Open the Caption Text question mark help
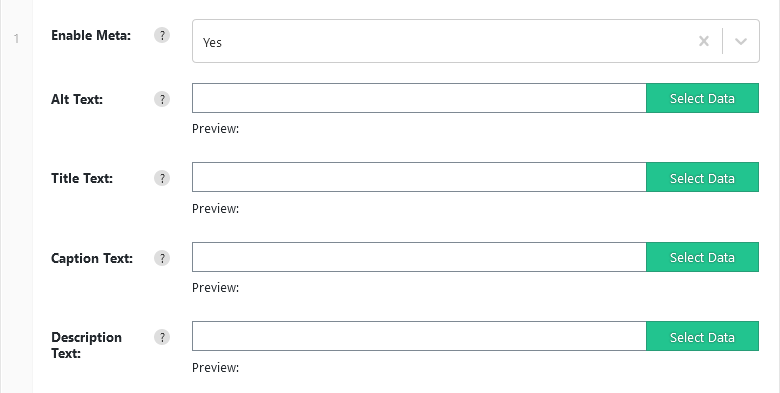The image size is (780, 393). [162, 258]
